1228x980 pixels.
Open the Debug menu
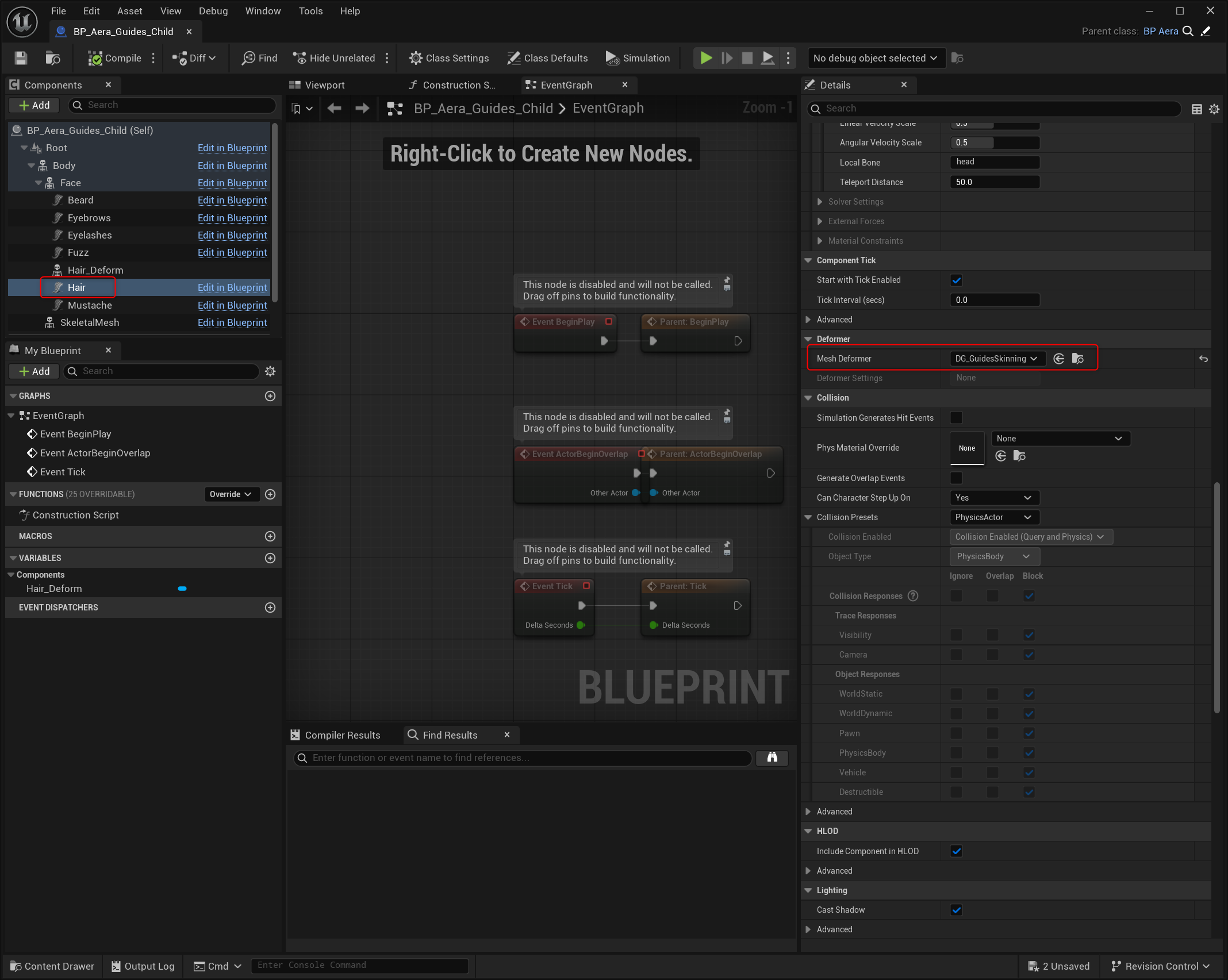(x=213, y=11)
